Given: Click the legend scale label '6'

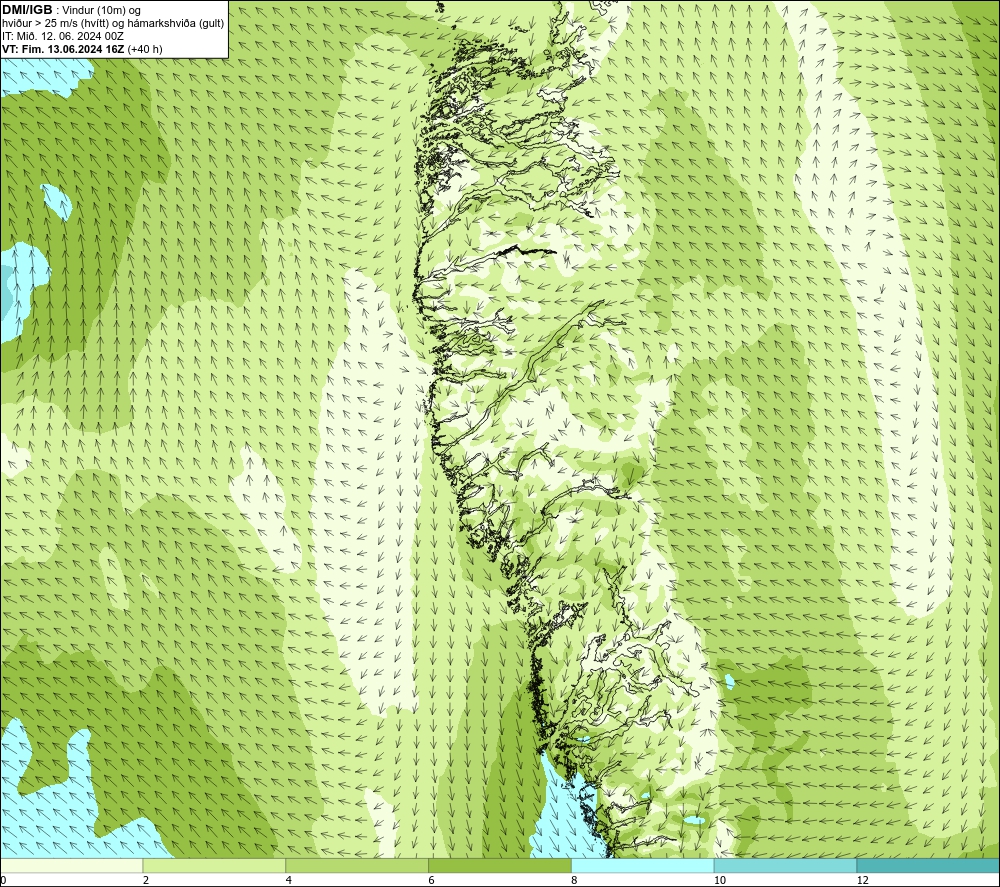Looking at the screenshot, I should (x=432, y=881).
